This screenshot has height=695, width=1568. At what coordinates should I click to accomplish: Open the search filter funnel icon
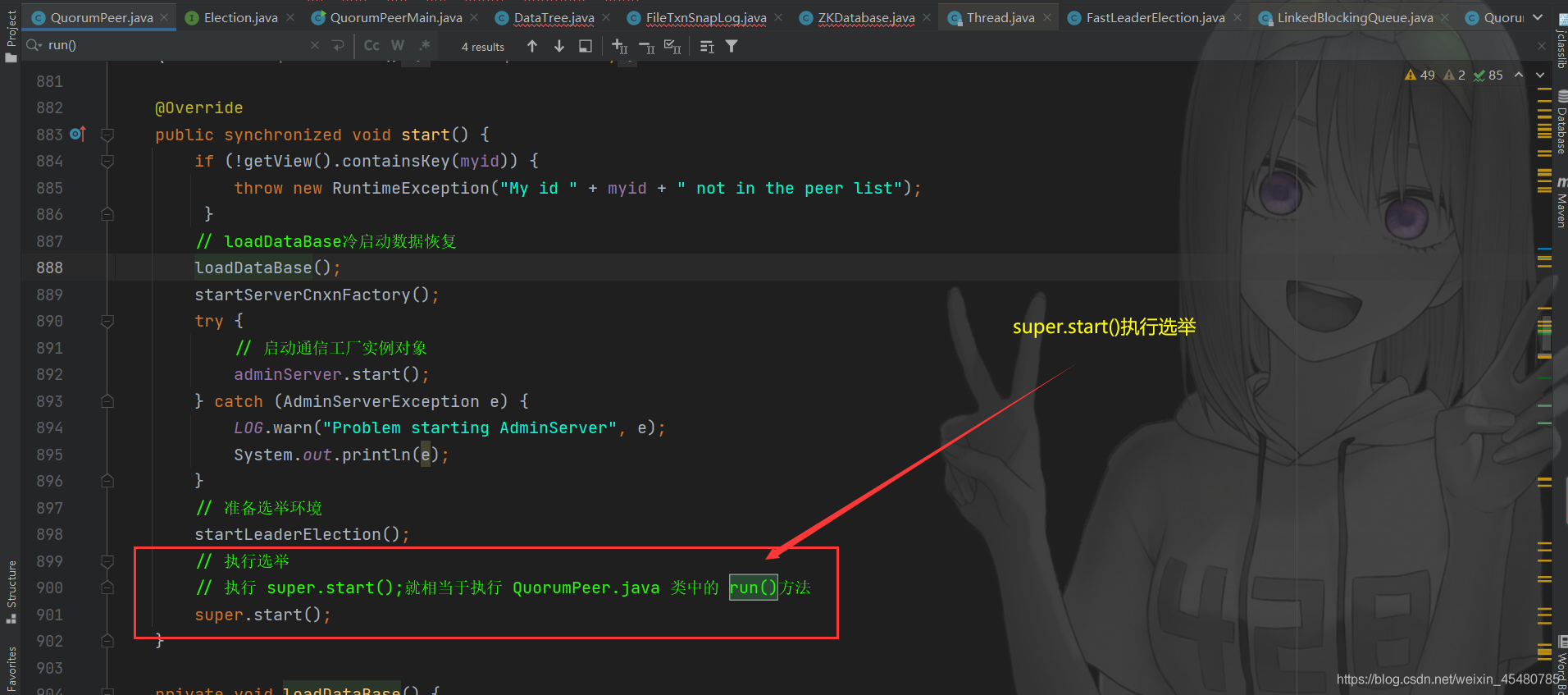coord(732,47)
